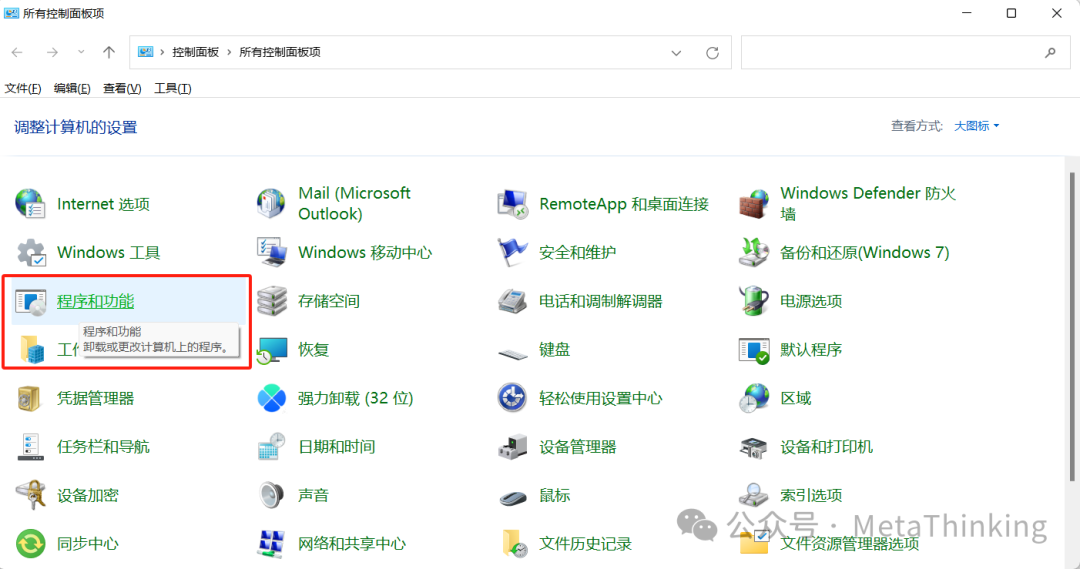1080x569 pixels.
Task: Open the Internet 选项 globe icon
Action: tap(30, 204)
